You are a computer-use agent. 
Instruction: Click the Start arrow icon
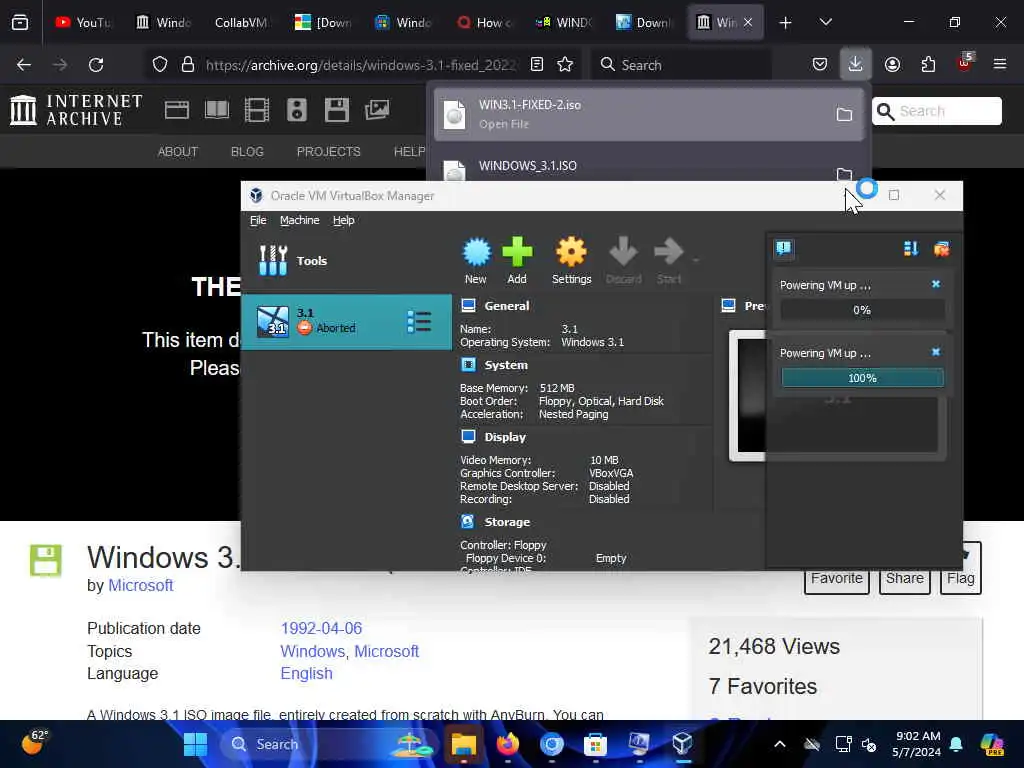click(x=668, y=261)
